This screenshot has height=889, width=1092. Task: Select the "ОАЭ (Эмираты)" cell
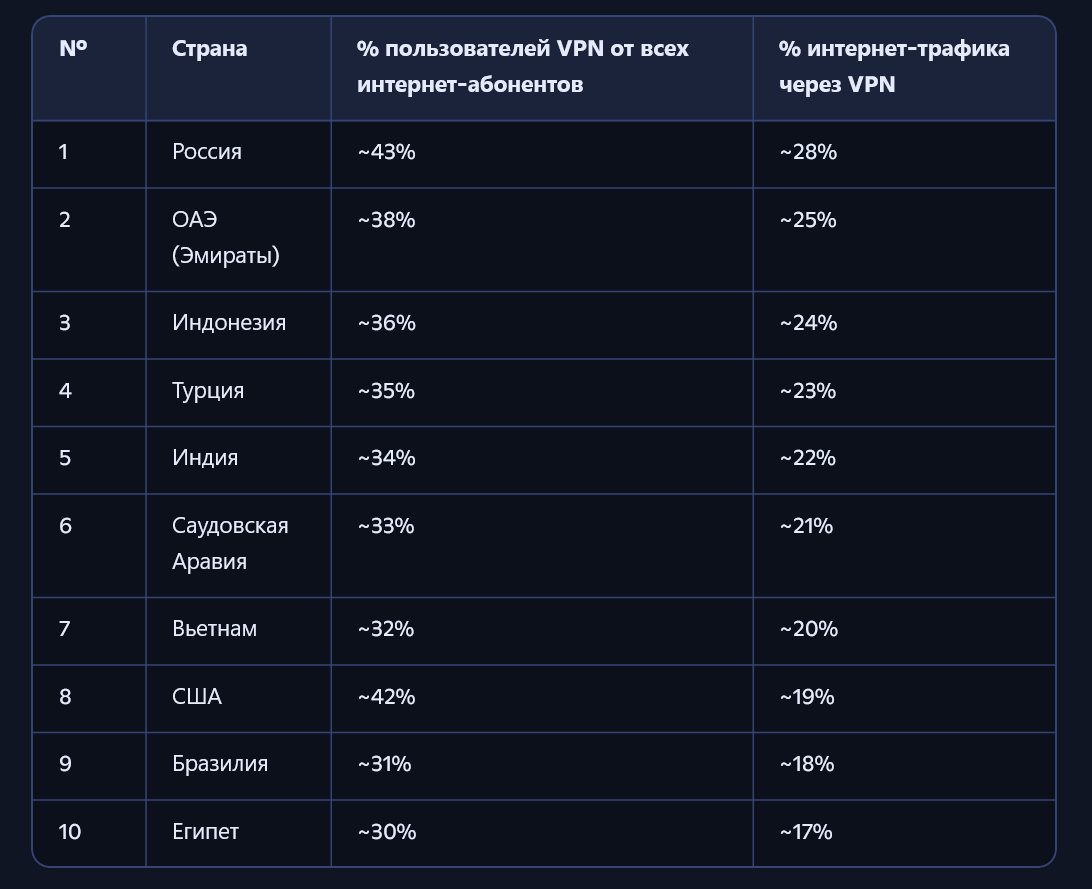tap(225, 238)
